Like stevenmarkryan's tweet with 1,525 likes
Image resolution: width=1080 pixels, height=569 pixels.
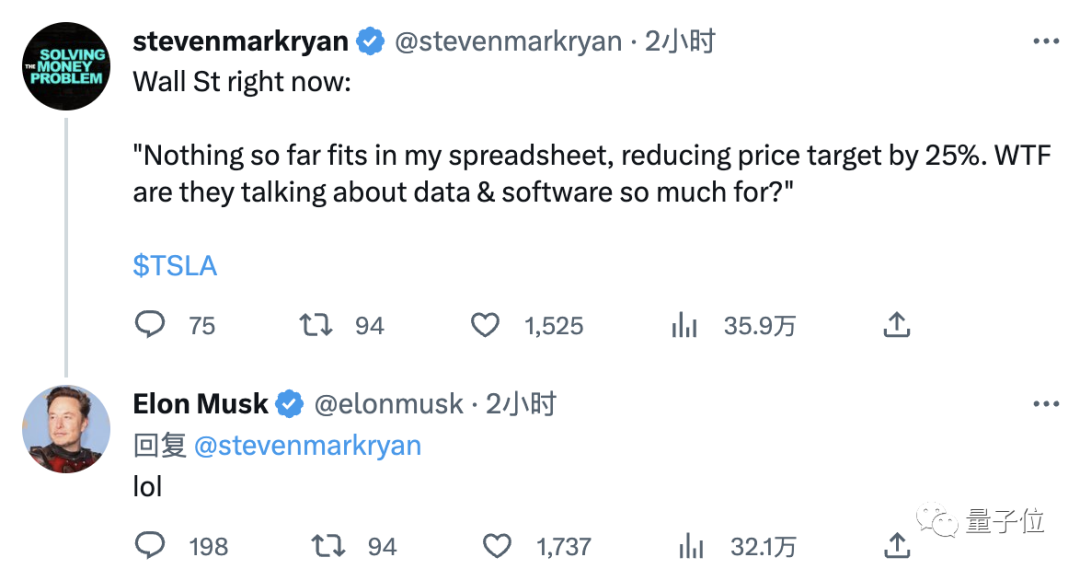point(485,324)
